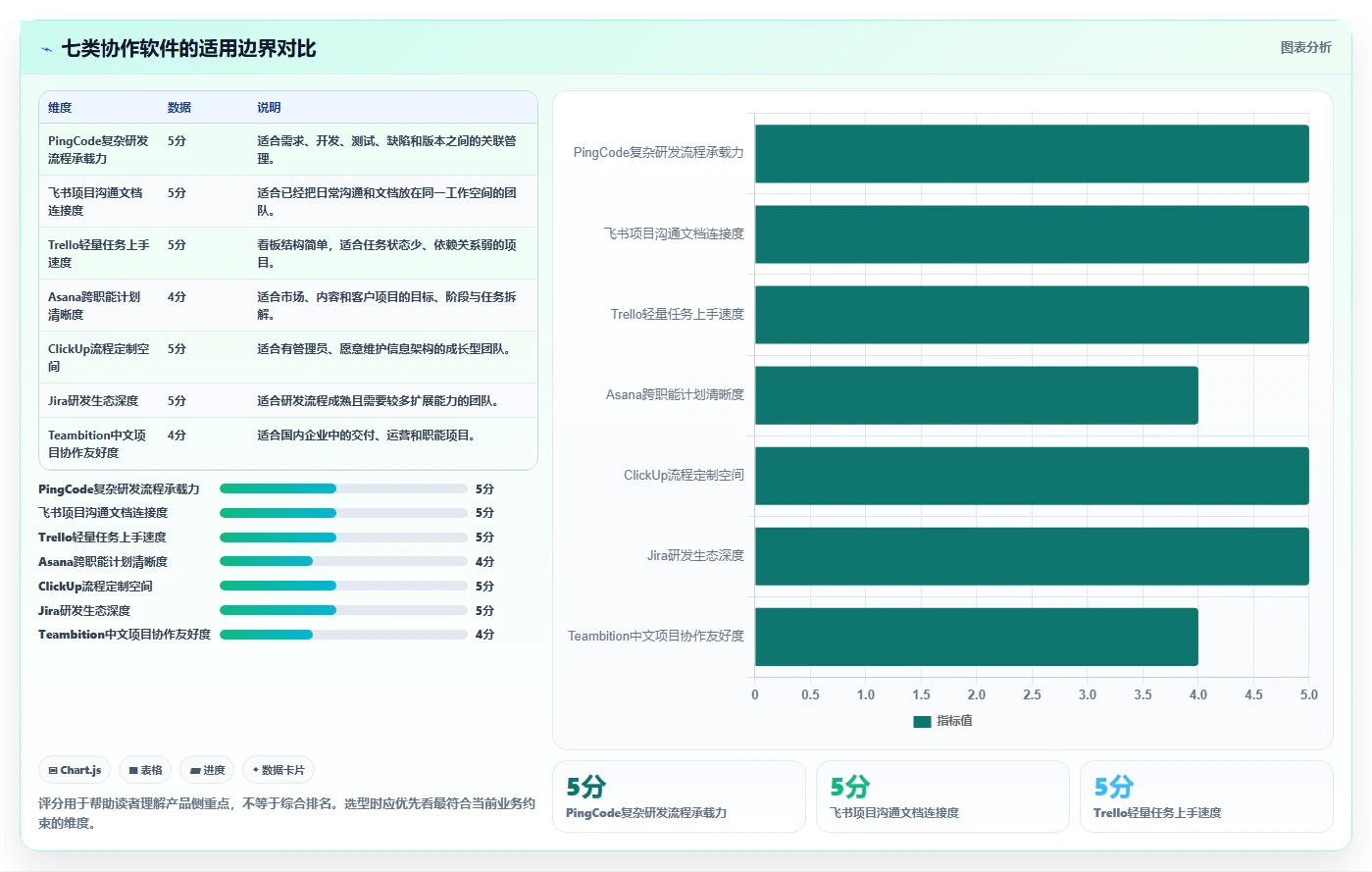
Task: Click the ClickUp流程定制空间 chart bar
Action: (x=1032, y=476)
